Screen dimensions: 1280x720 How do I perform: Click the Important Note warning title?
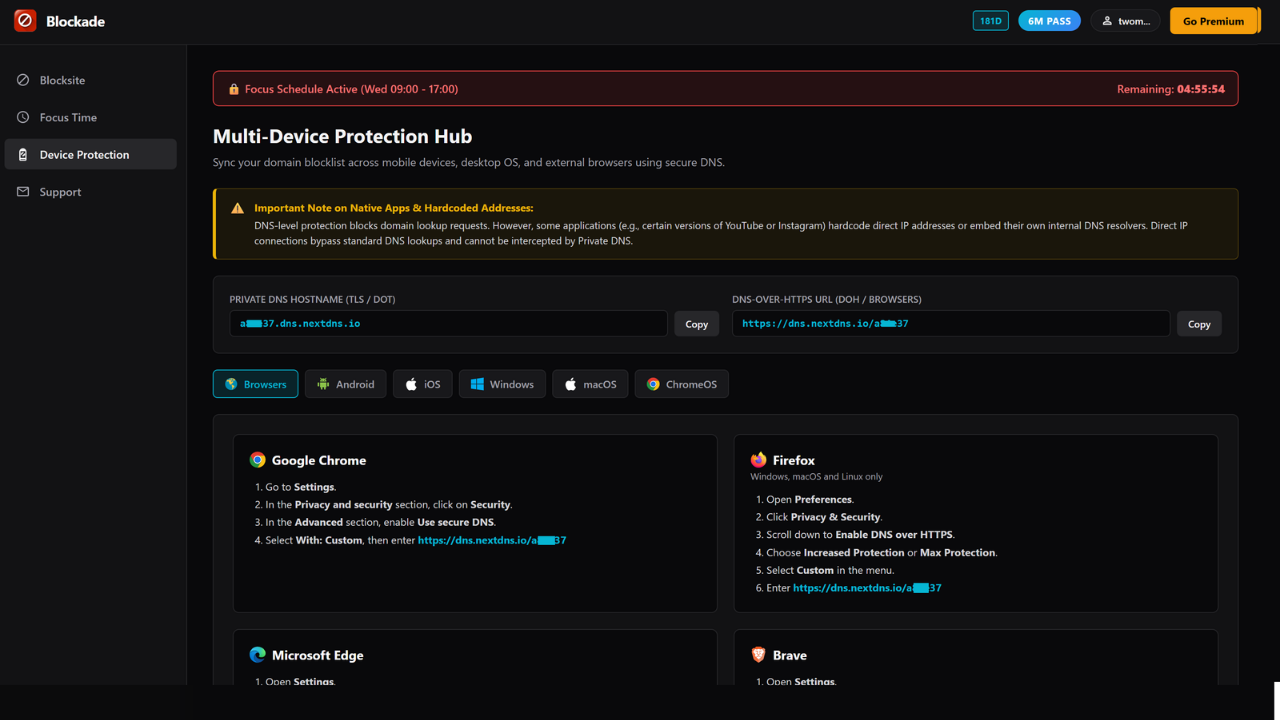point(394,208)
